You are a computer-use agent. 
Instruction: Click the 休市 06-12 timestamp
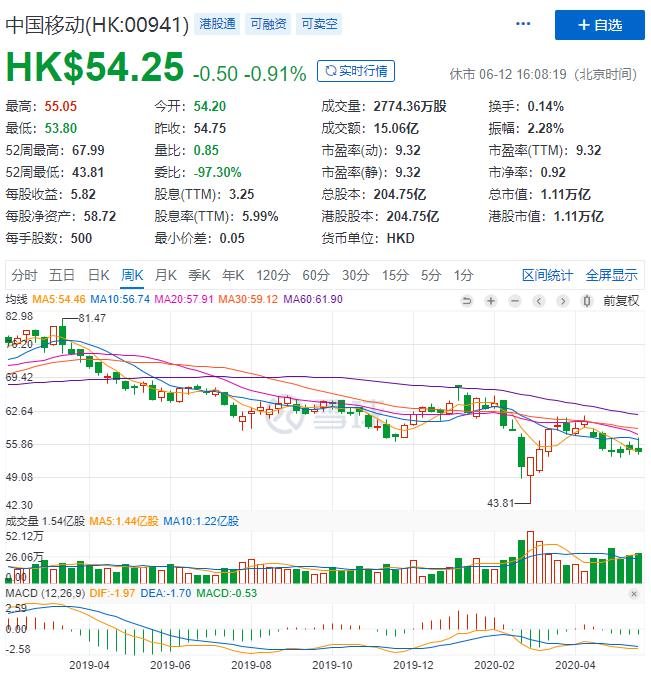point(543,74)
